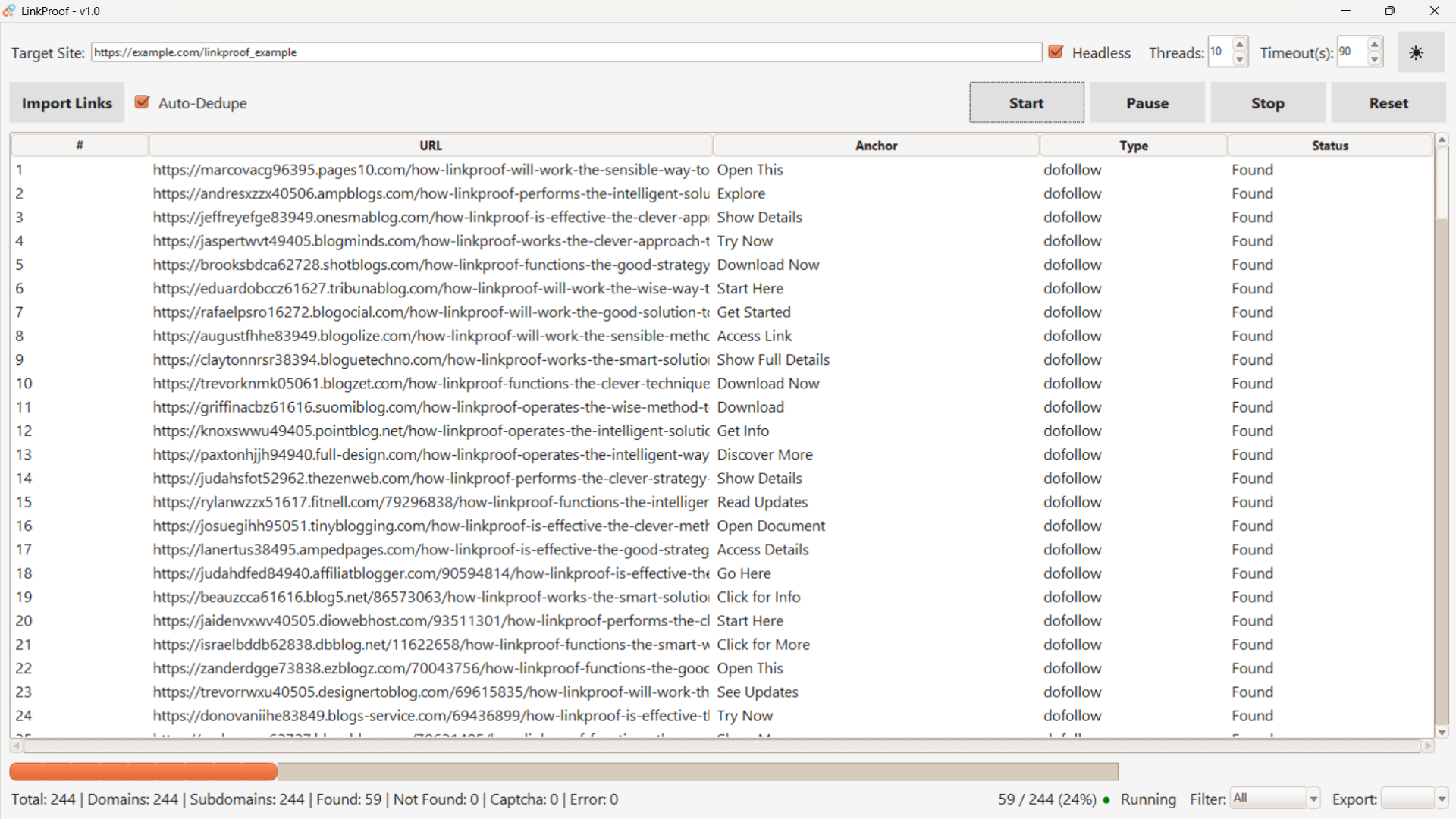Click the 'Show Full Details' anchor cell
The image size is (1456, 819).
click(x=773, y=359)
